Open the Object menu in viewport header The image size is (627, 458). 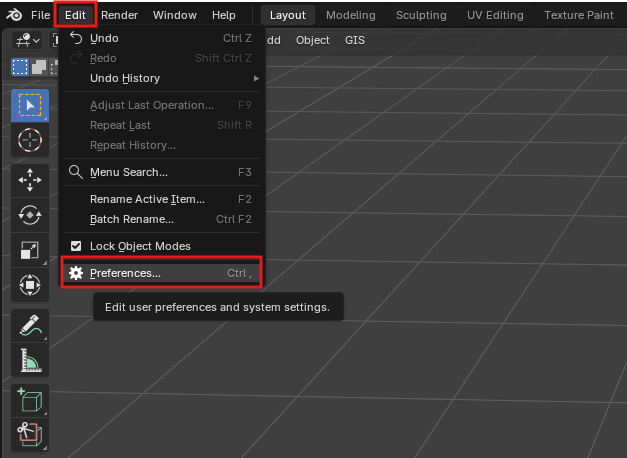(313, 40)
